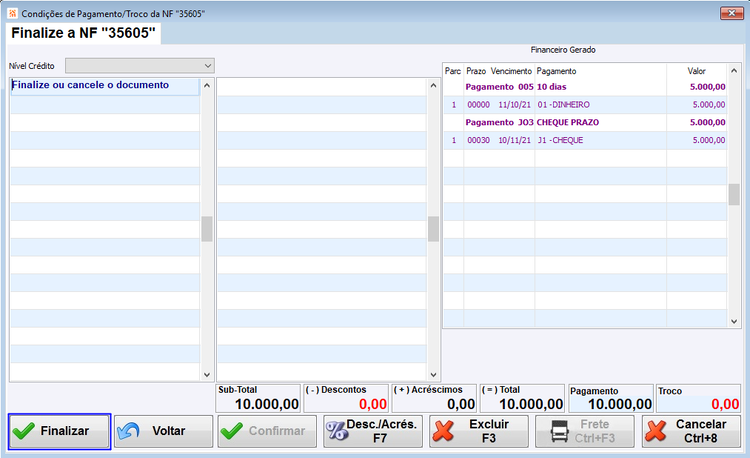Select the Finalize a NF "35605" tab
Viewport: 750px width, 458px height.
pos(84,33)
